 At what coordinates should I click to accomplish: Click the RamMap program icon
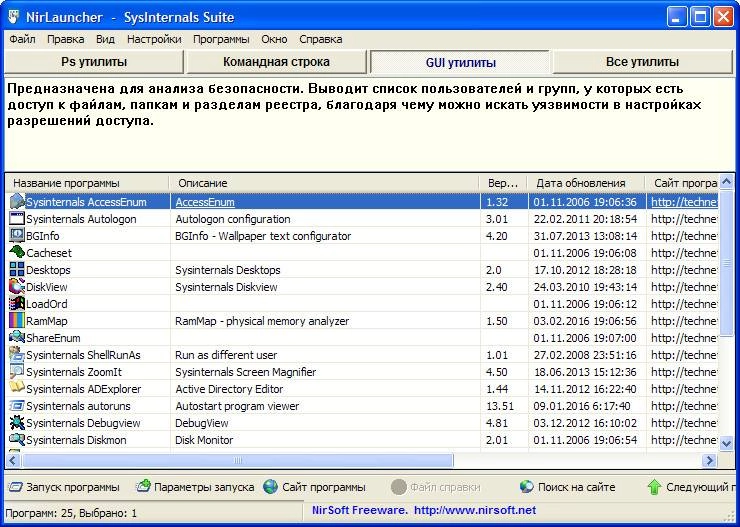click(17, 320)
